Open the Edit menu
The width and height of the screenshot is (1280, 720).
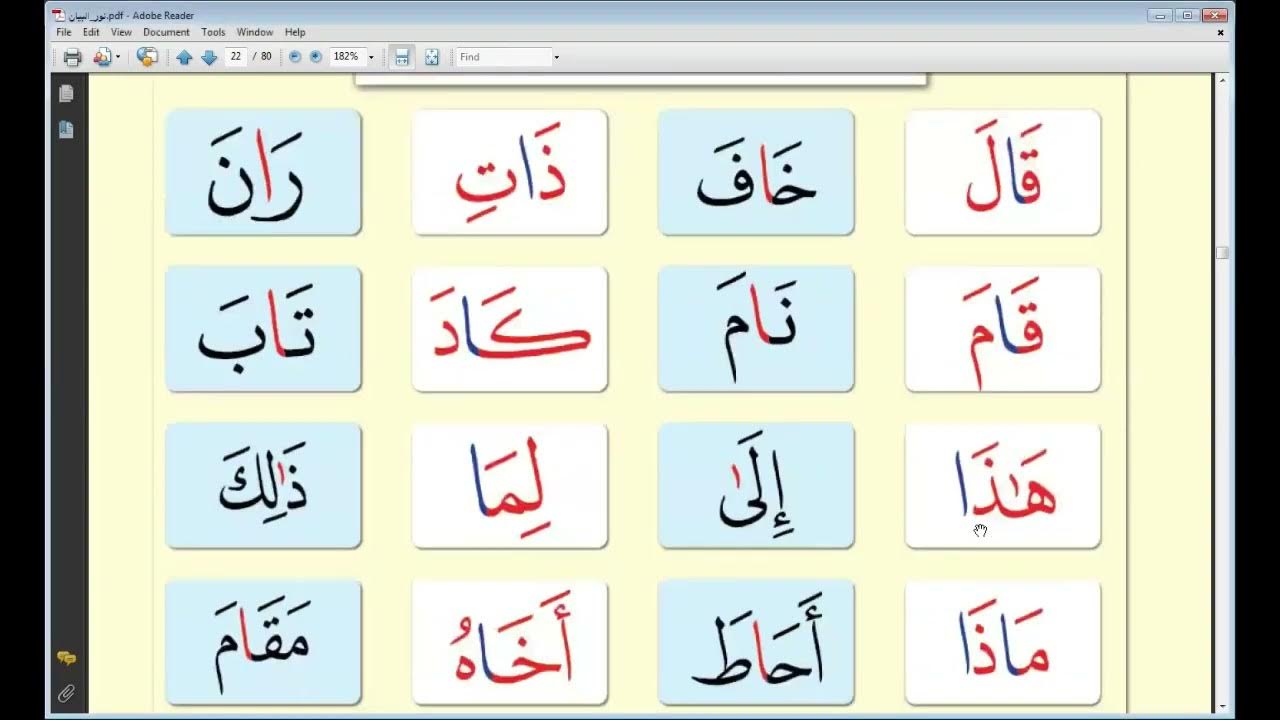[x=91, y=32]
